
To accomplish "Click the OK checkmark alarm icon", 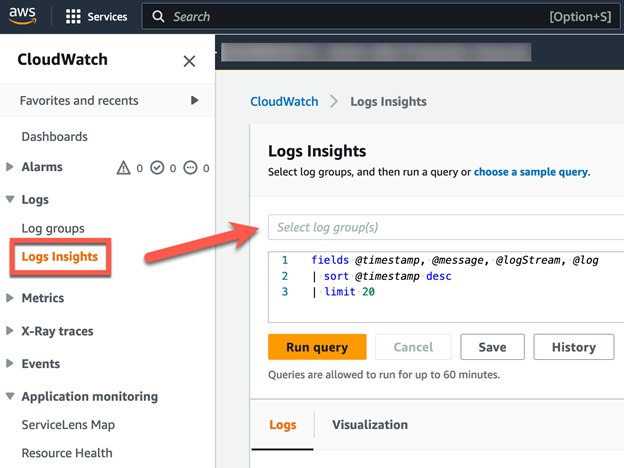I will tap(157, 168).
